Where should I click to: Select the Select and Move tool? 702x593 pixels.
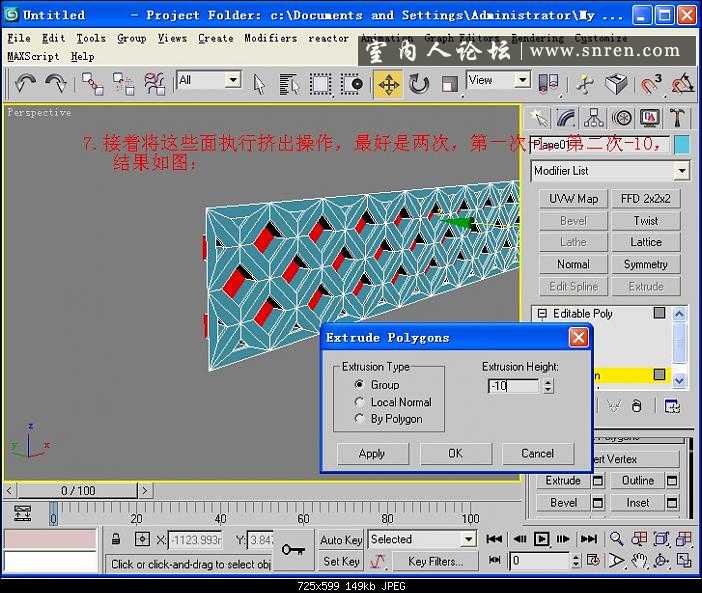(388, 83)
